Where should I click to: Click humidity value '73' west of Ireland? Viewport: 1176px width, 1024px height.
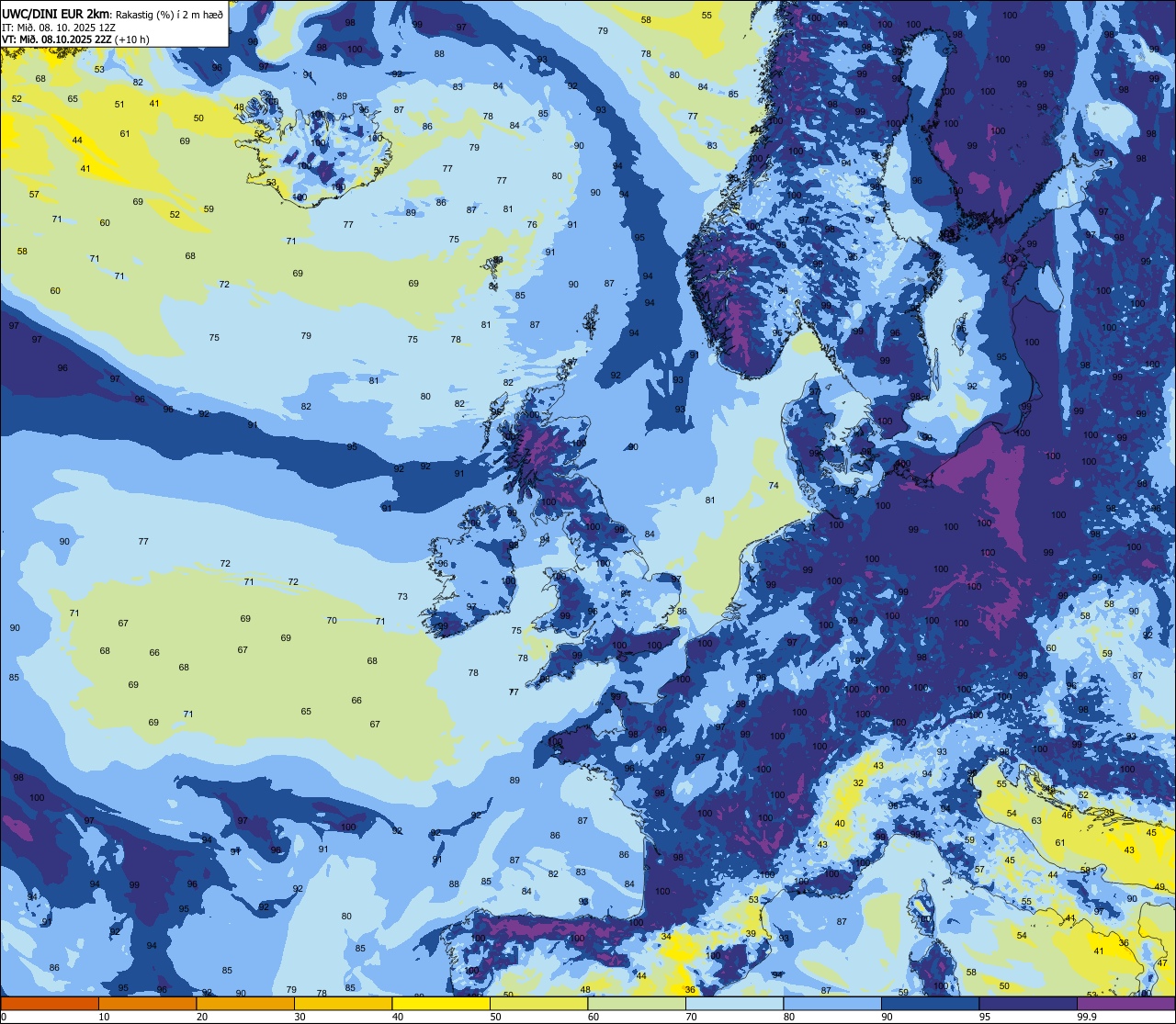[x=402, y=597]
